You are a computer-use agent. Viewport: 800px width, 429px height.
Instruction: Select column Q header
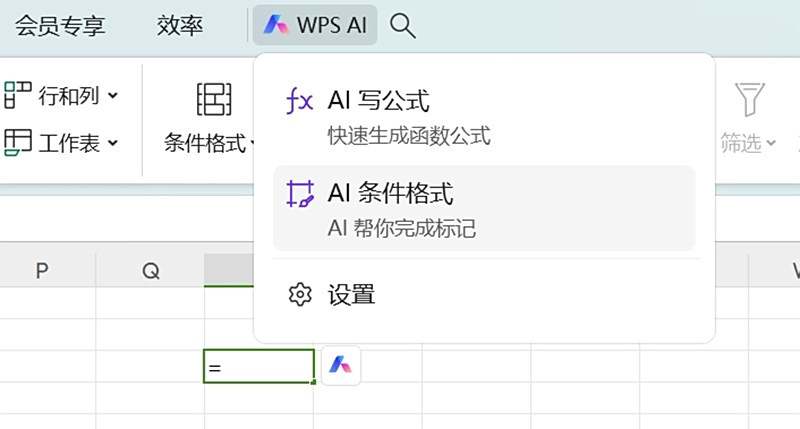point(151,270)
